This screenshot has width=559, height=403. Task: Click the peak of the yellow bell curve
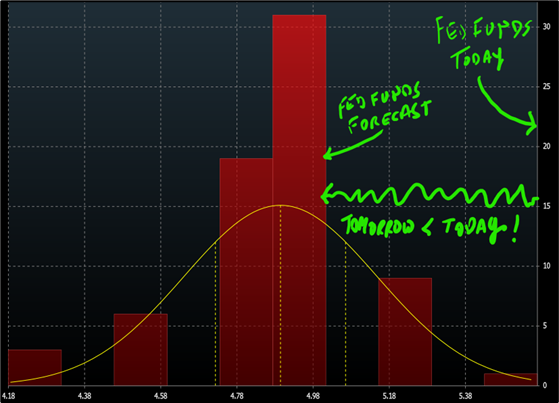pos(281,205)
